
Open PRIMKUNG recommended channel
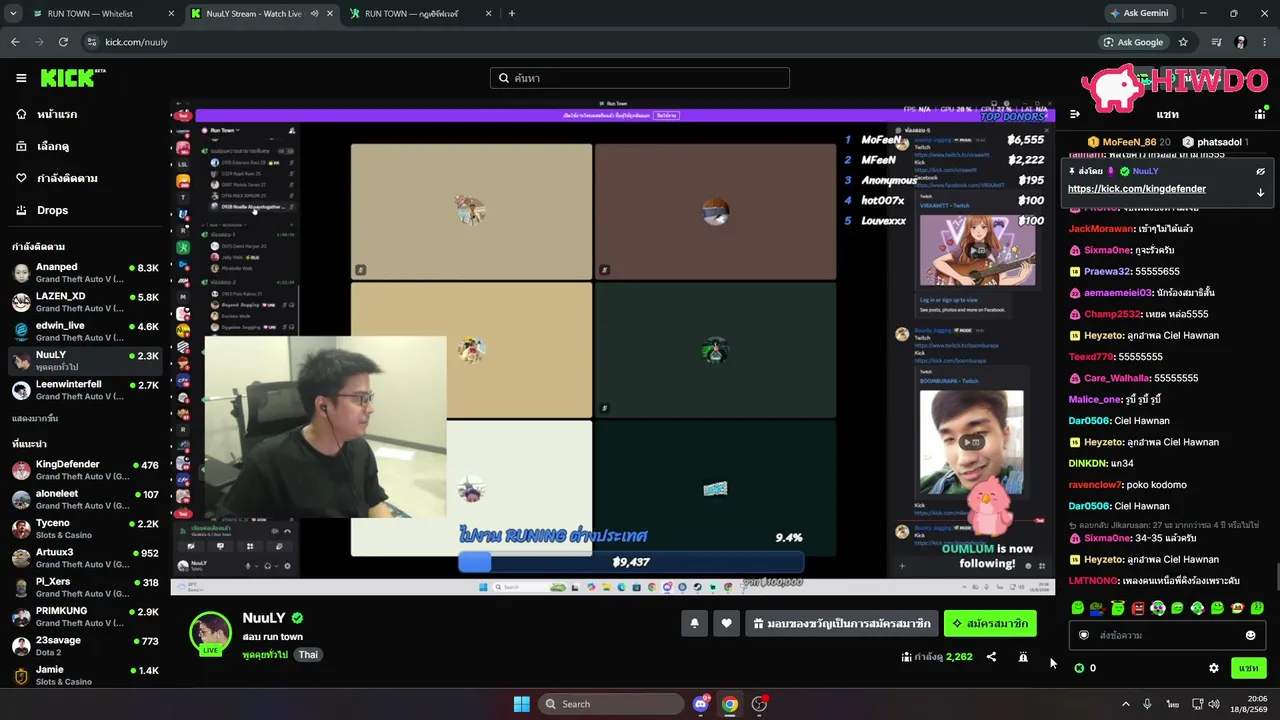click(85, 616)
